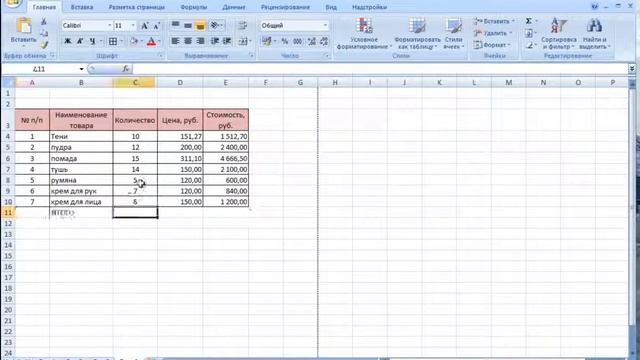Apply Align Left to the cell
640x360 pixels.
point(176,41)
